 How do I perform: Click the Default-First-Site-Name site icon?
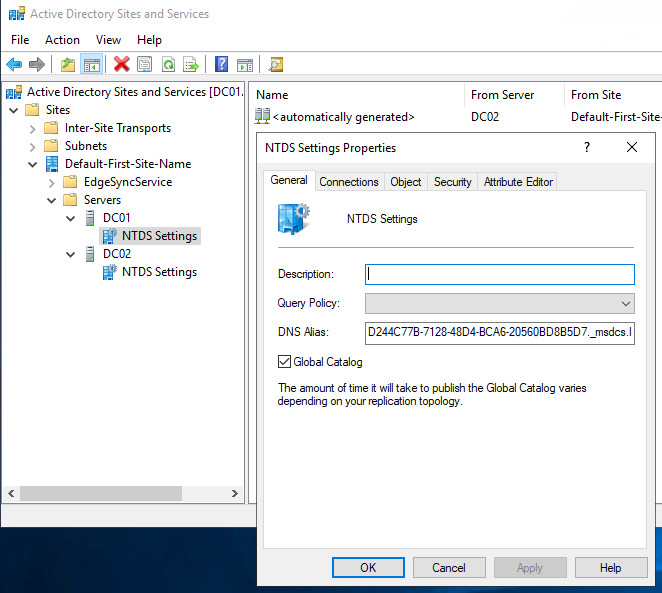(52, 164)
